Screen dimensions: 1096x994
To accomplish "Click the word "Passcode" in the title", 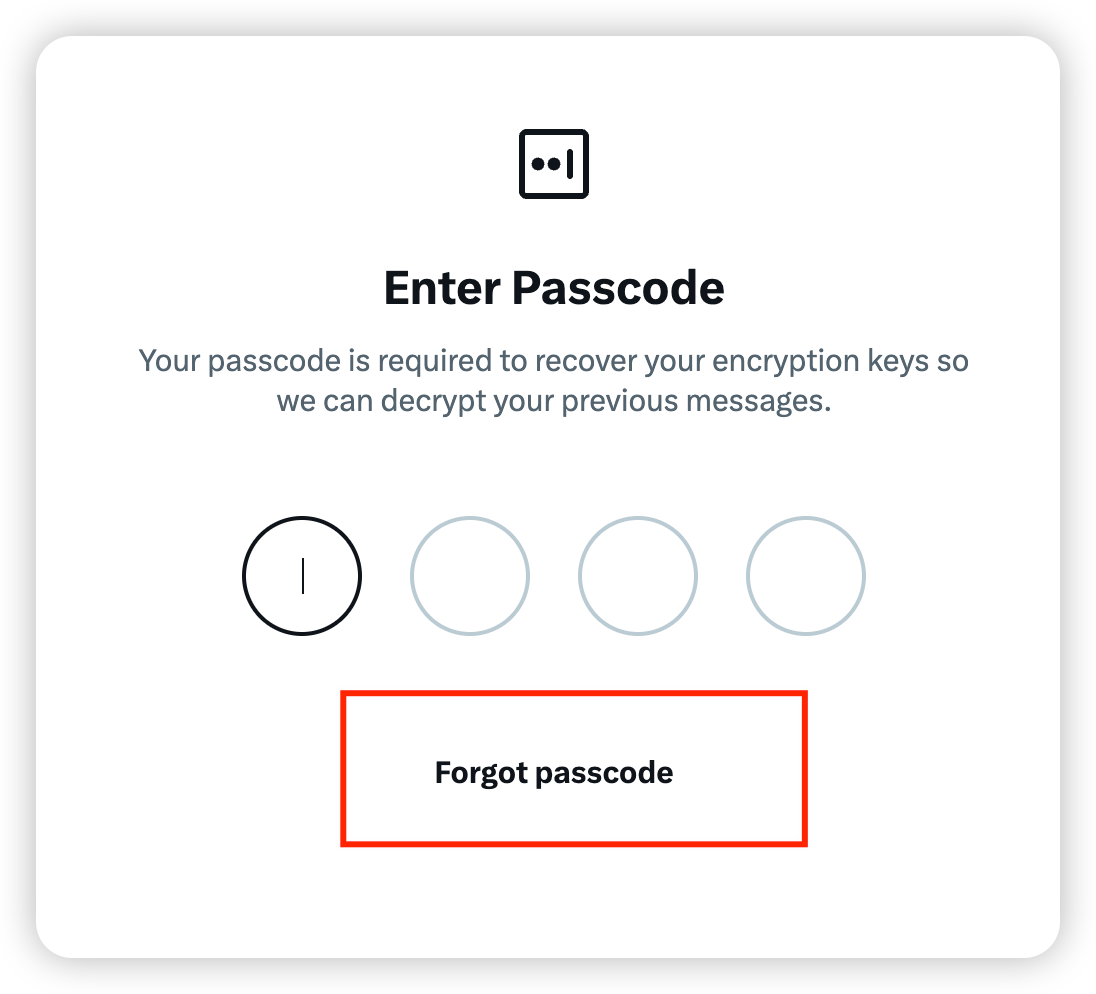I will pyautogui.click(x=618, y=289).
